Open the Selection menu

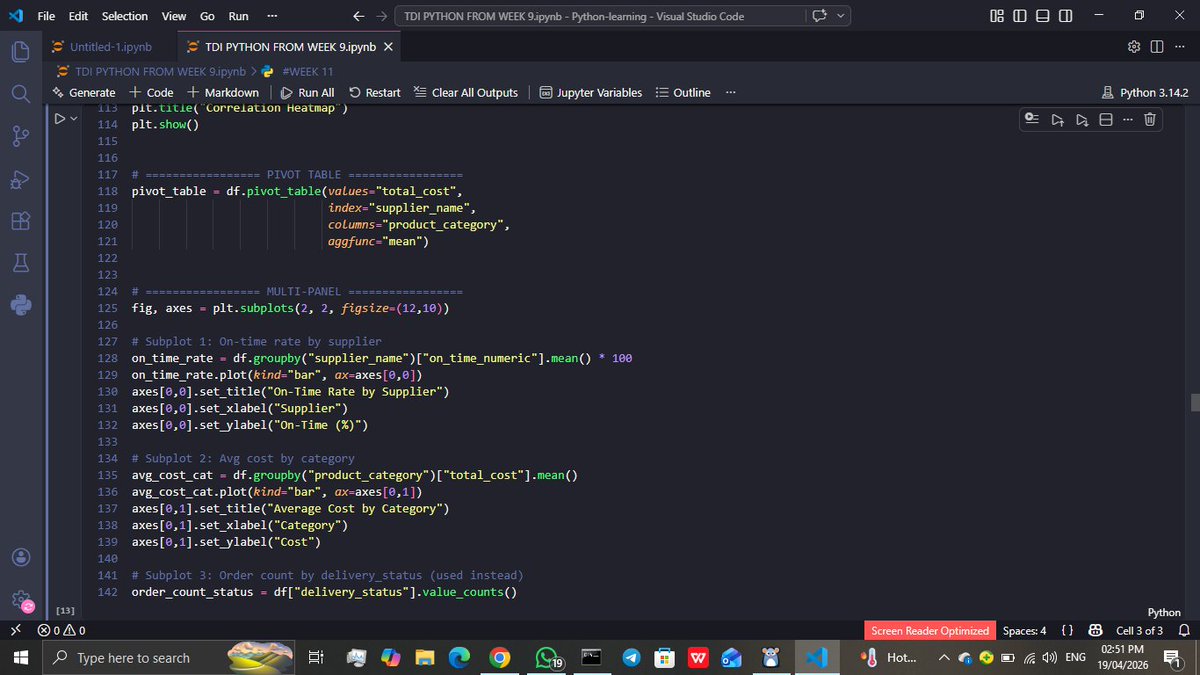click(124, 15)
